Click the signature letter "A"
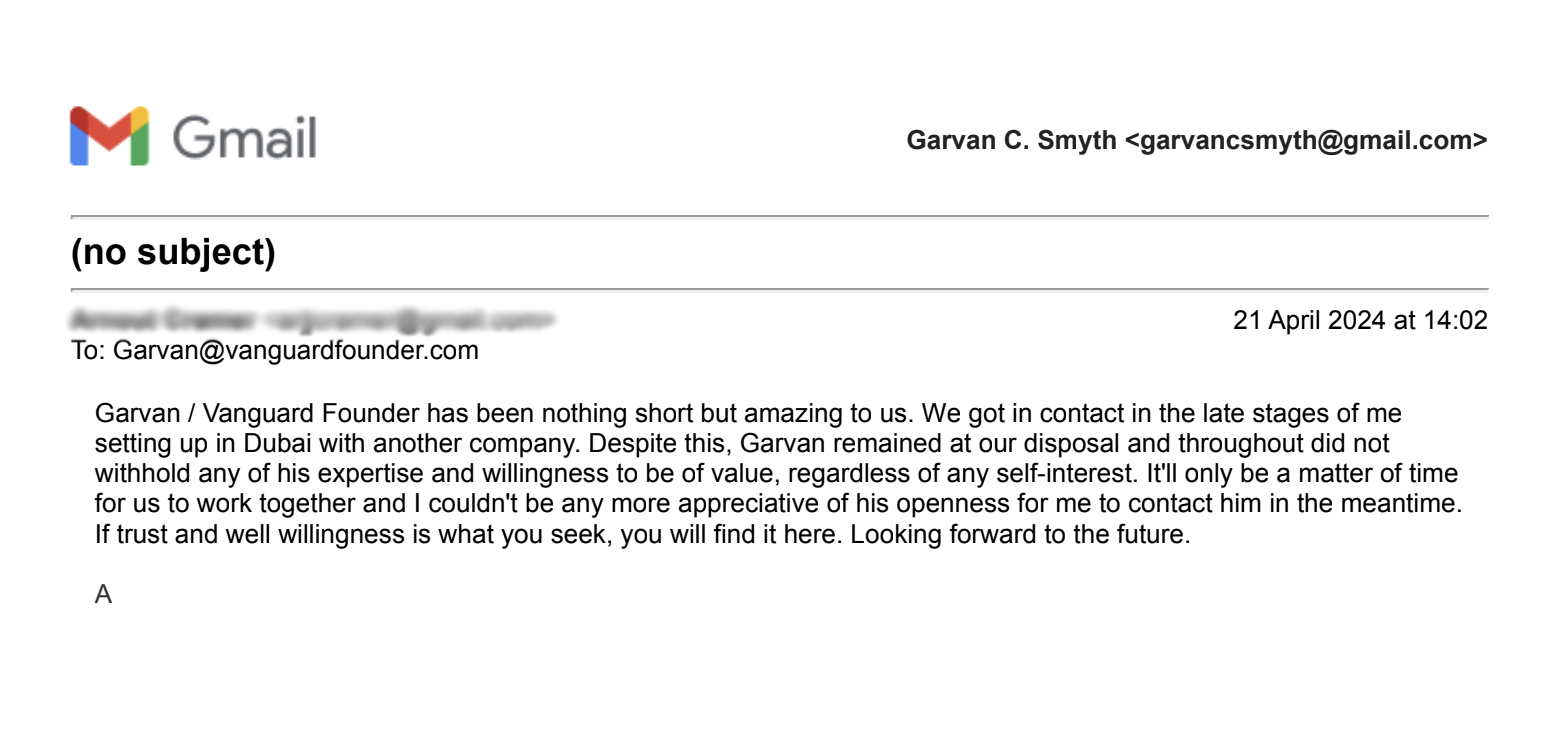 tap(103, 595)
